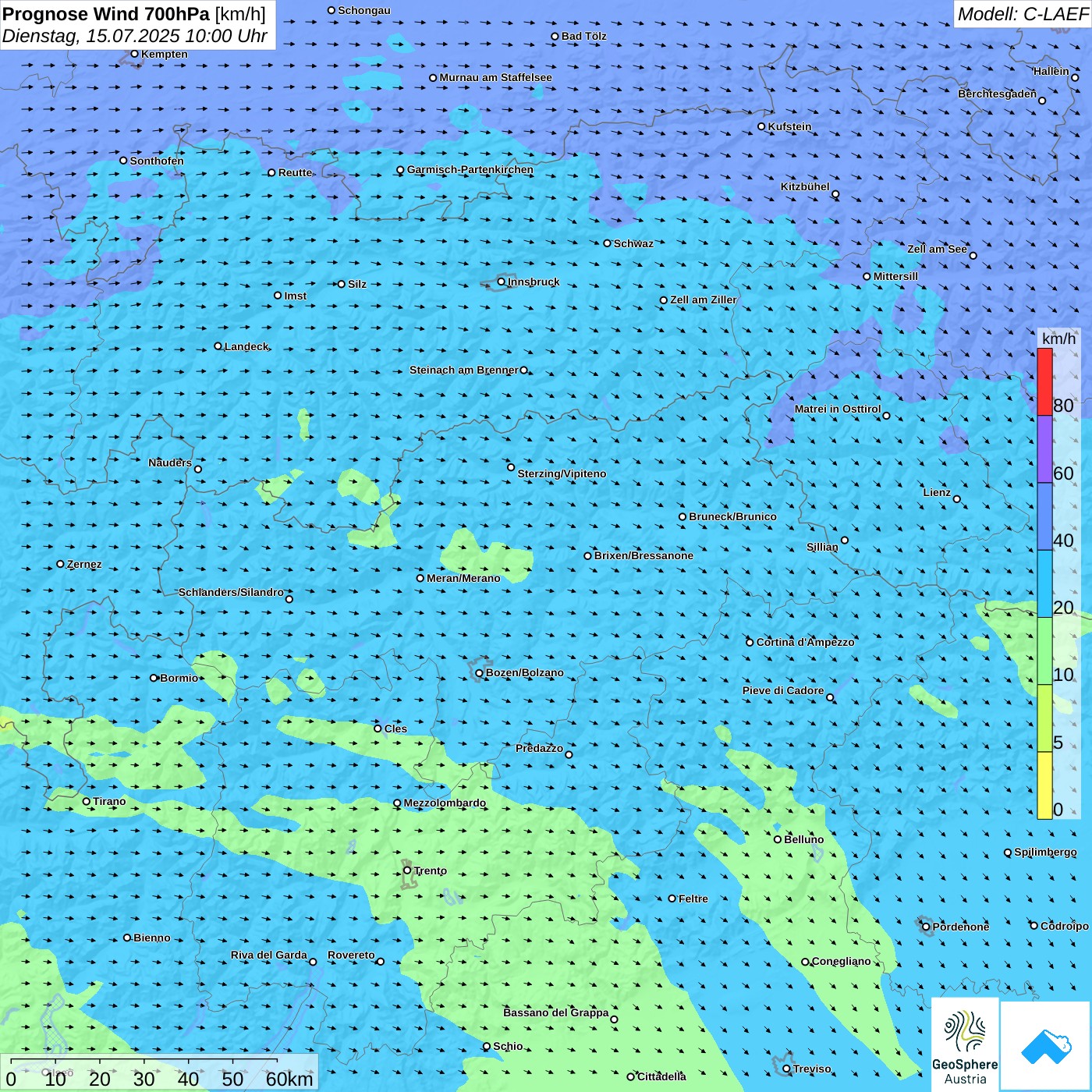Click the 'km/h' legend heading

(1058, 339)
